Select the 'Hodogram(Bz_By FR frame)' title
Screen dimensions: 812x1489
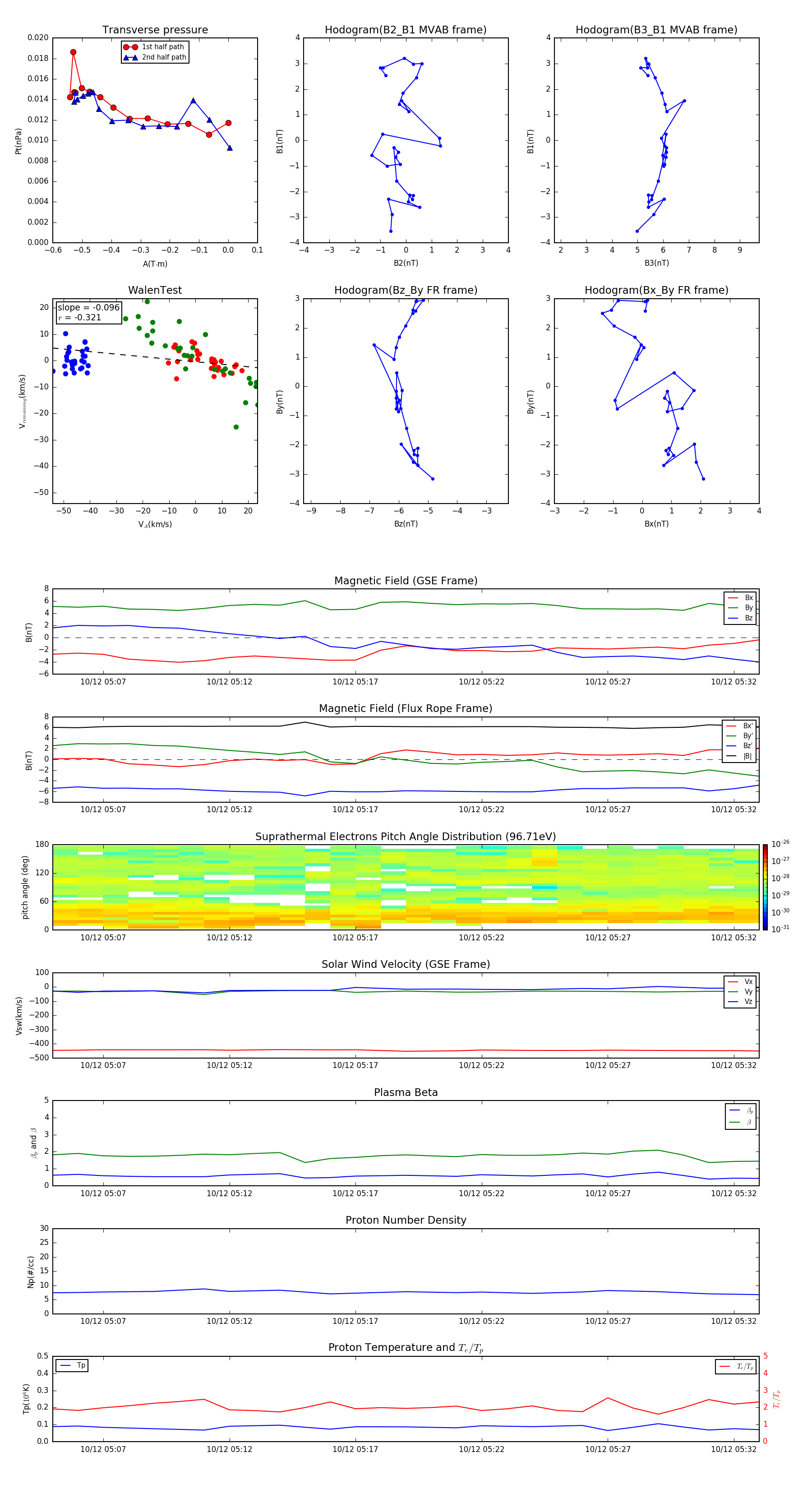tap(406, 290)
